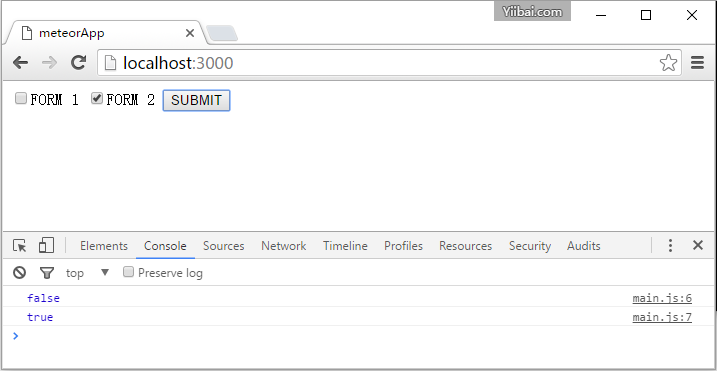Viewport: 717px width, 371px height.
Task: Switch to the Elements tab
Action: pyautogui.click(x=104, y=246)
